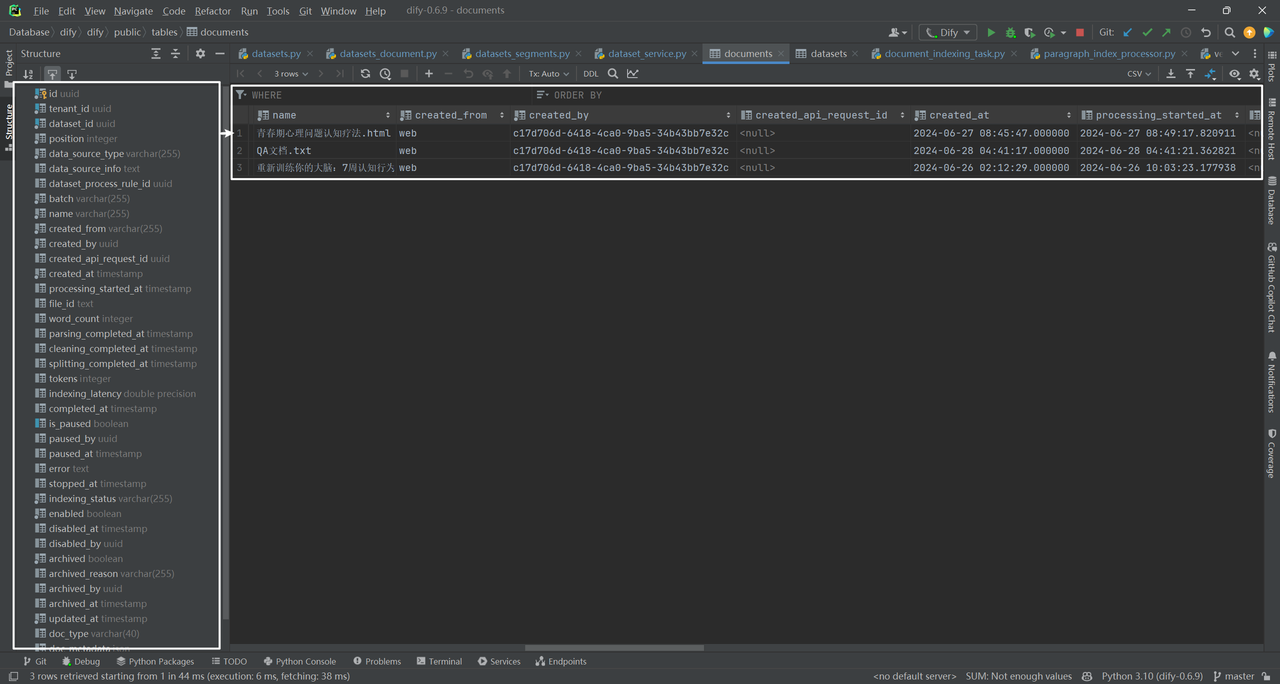Open the master Git branch widget
1280x684 pixels.
click(x=1233, y=676)
